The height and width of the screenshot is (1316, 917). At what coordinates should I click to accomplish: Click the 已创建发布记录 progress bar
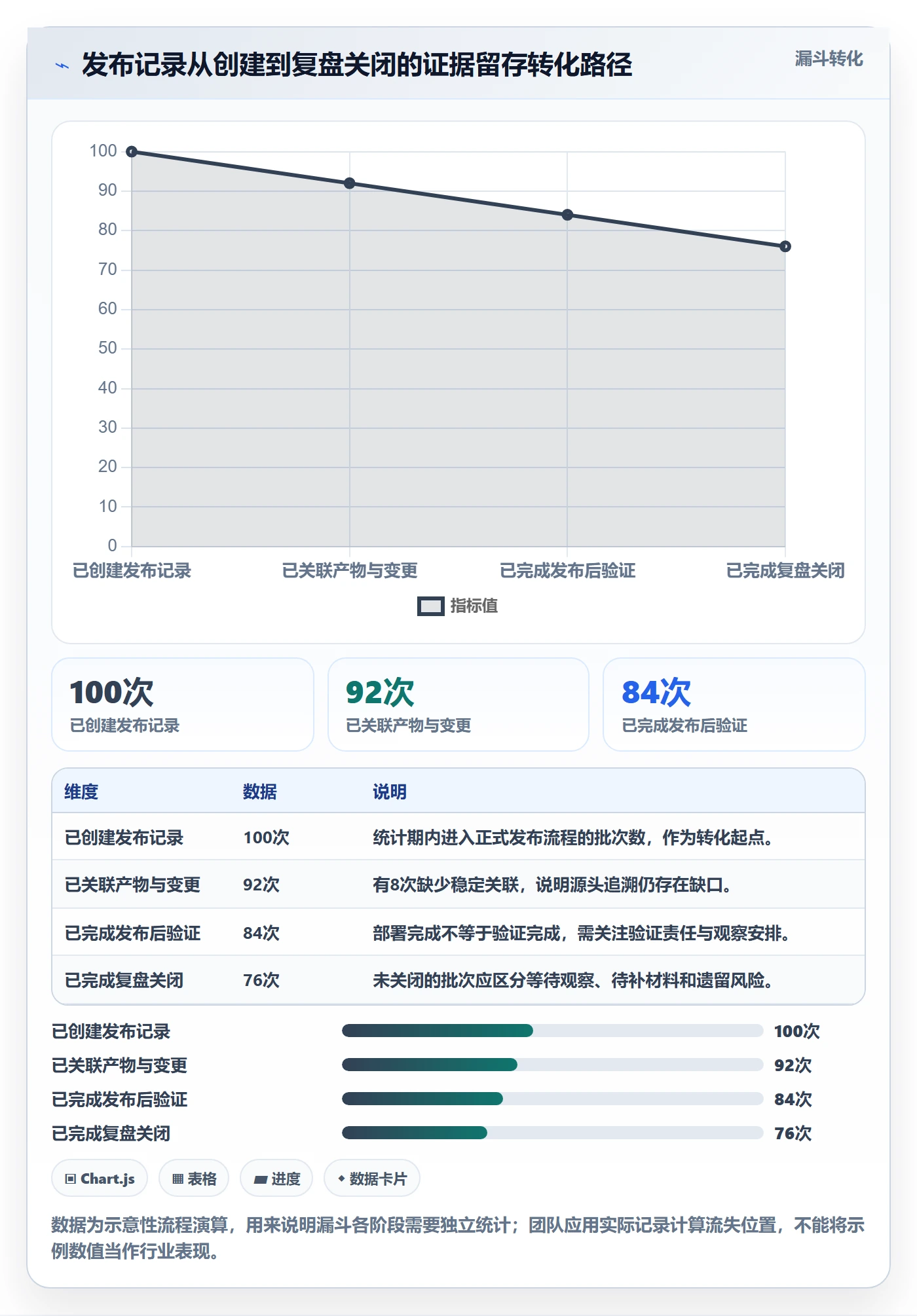tap(552, 1031)
